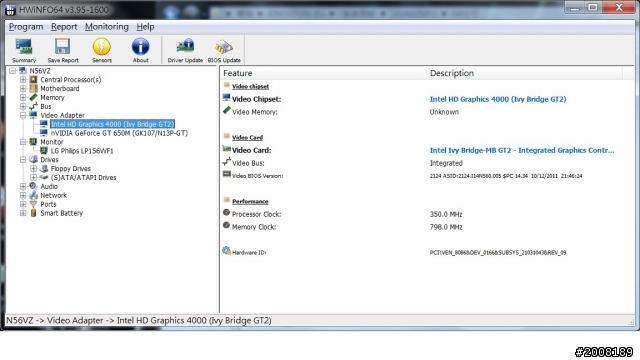Viewport: 640px width, 360px height.
Task: Click the Bus node icon
Action: click(33, 107)
